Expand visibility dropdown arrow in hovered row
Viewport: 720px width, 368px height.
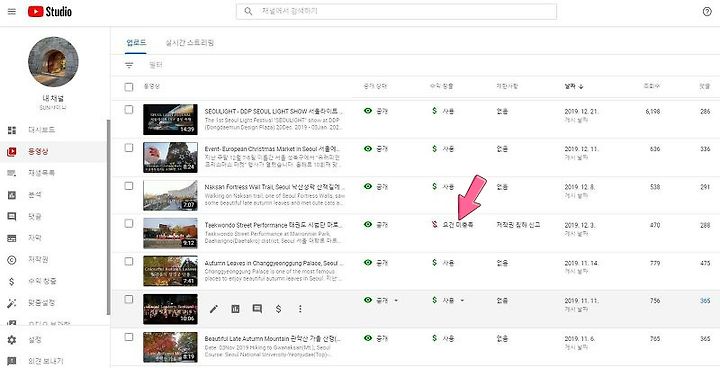(x=396, y=300)
